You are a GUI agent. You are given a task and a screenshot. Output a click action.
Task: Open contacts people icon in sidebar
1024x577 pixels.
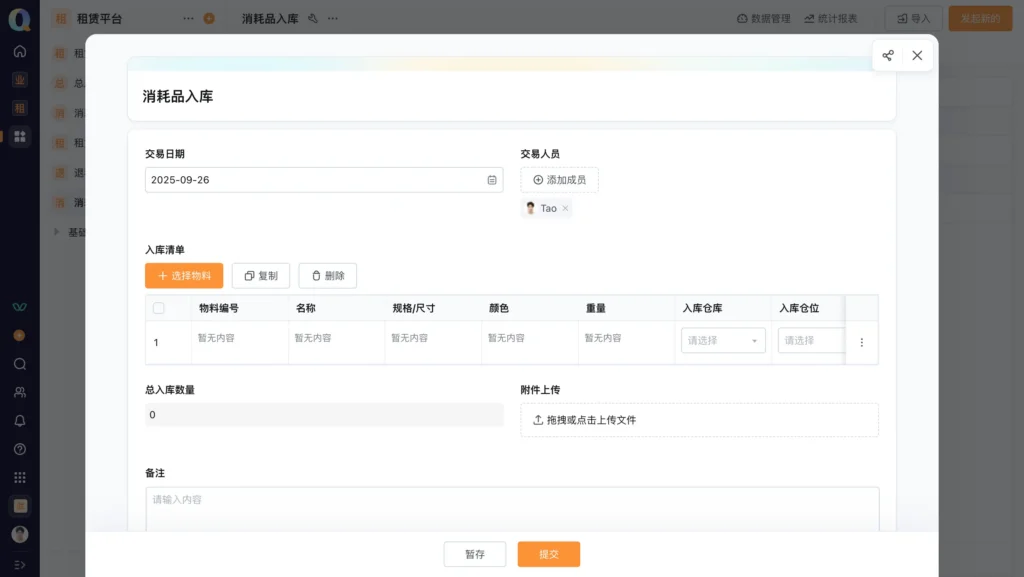20,392
